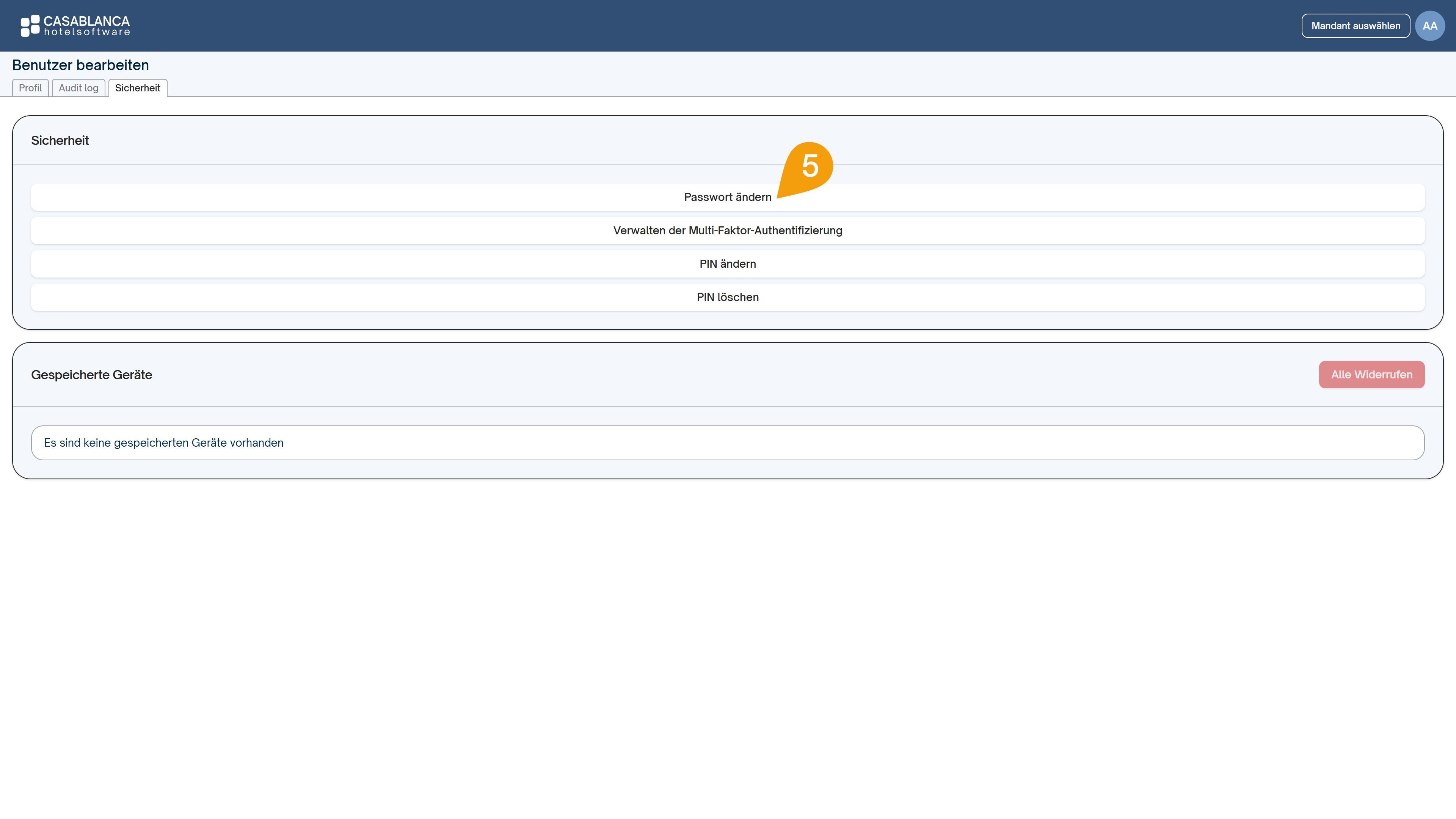Switch to the Audit log tab
Image resolution: width=1456 pixels, height=819 pixels.
coord(78,88)
